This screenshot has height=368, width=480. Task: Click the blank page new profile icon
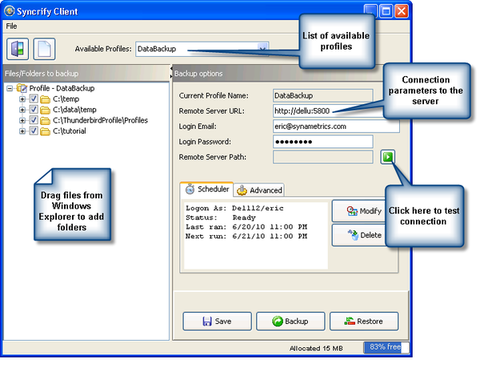pos(44,49)
